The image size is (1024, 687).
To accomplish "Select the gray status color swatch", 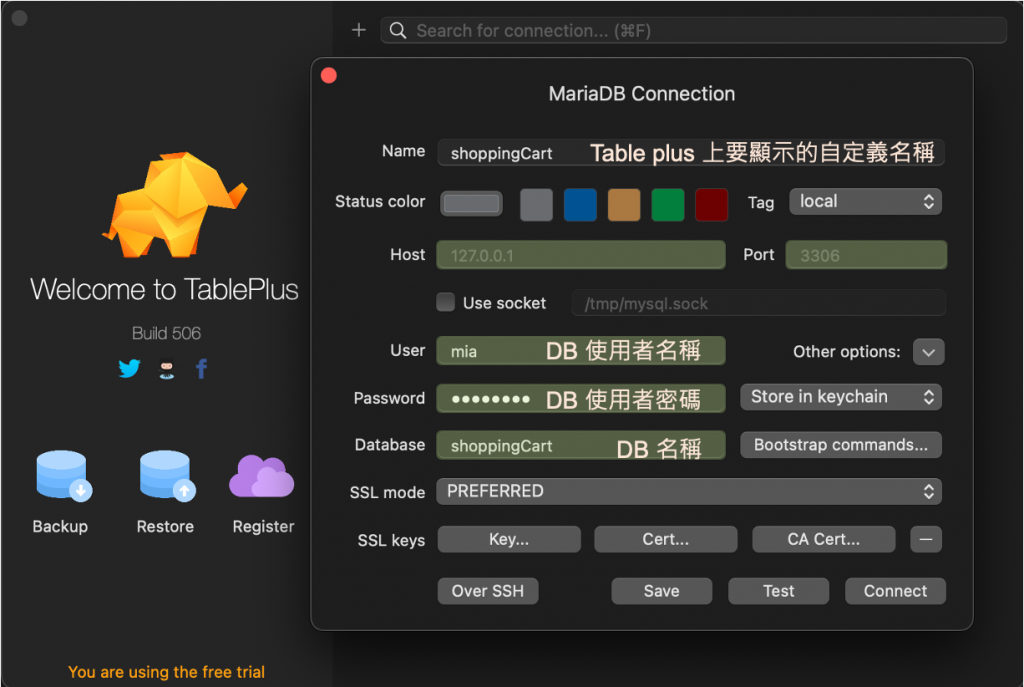I will pos(536,204).
